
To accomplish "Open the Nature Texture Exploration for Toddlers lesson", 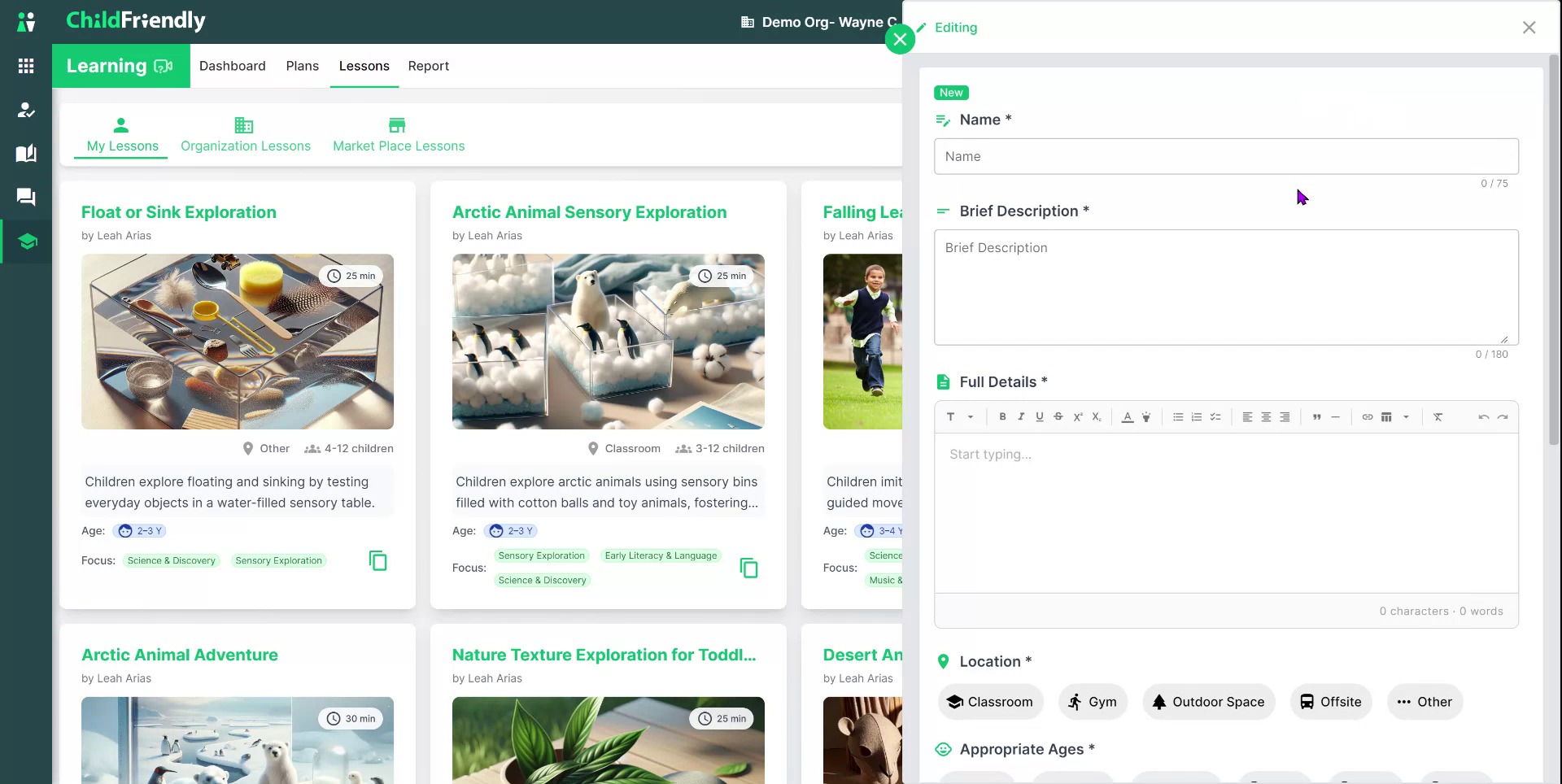I will (604, 655).
